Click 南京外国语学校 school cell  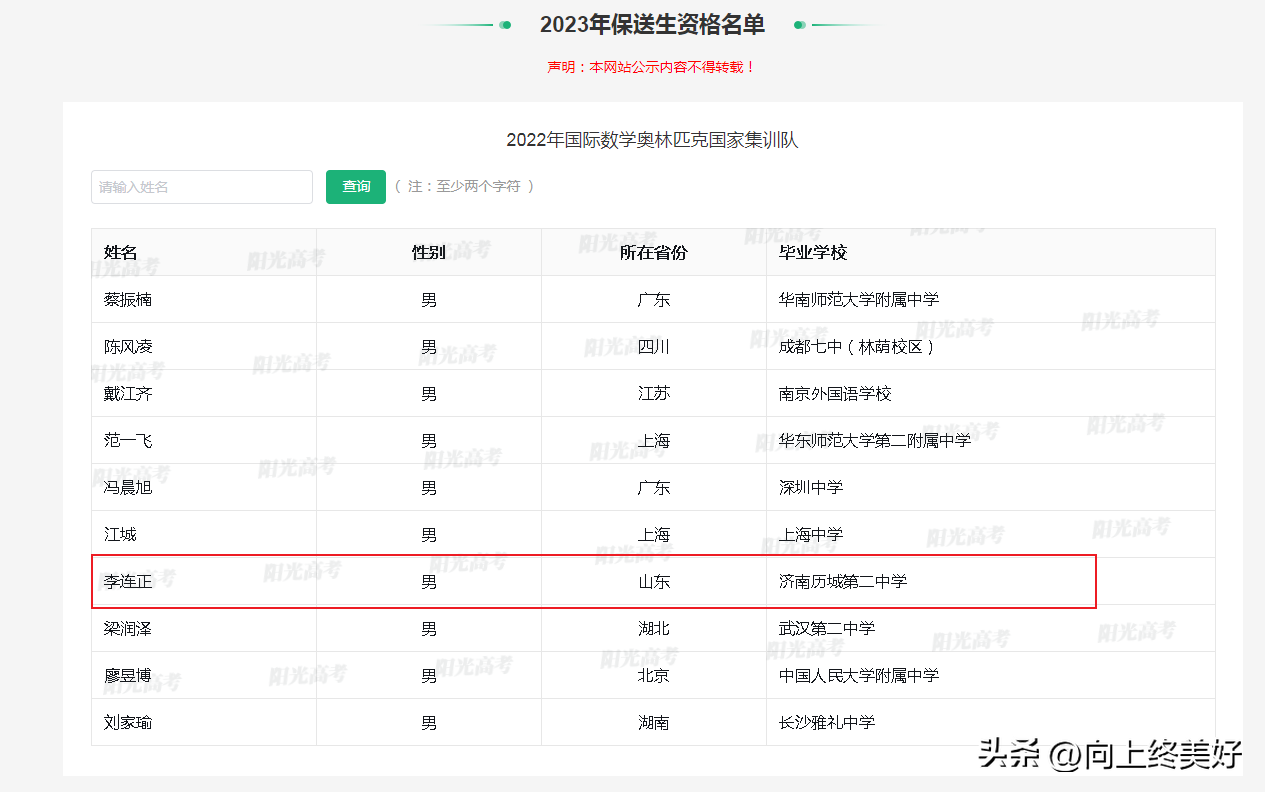(835, 394)
